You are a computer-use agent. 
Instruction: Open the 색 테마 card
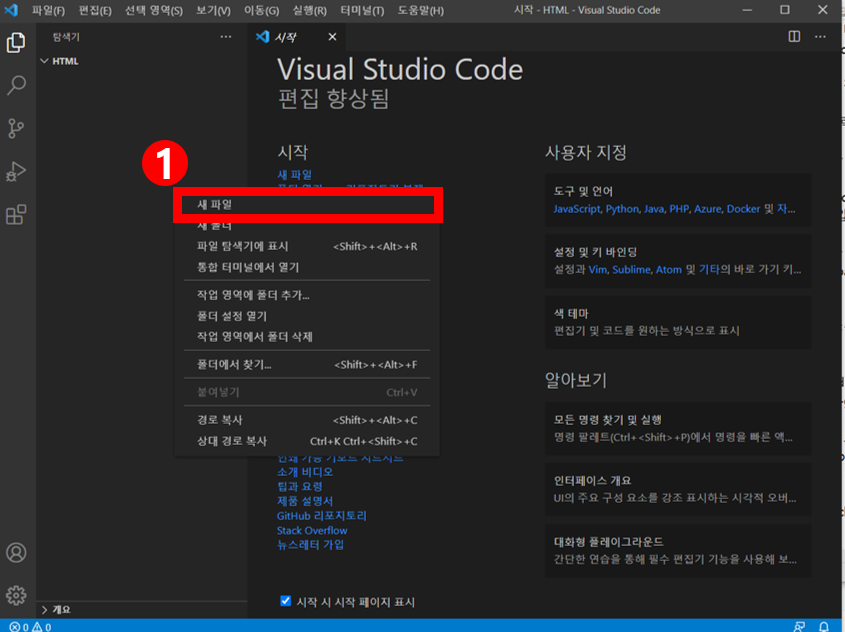tap(678, 322)
